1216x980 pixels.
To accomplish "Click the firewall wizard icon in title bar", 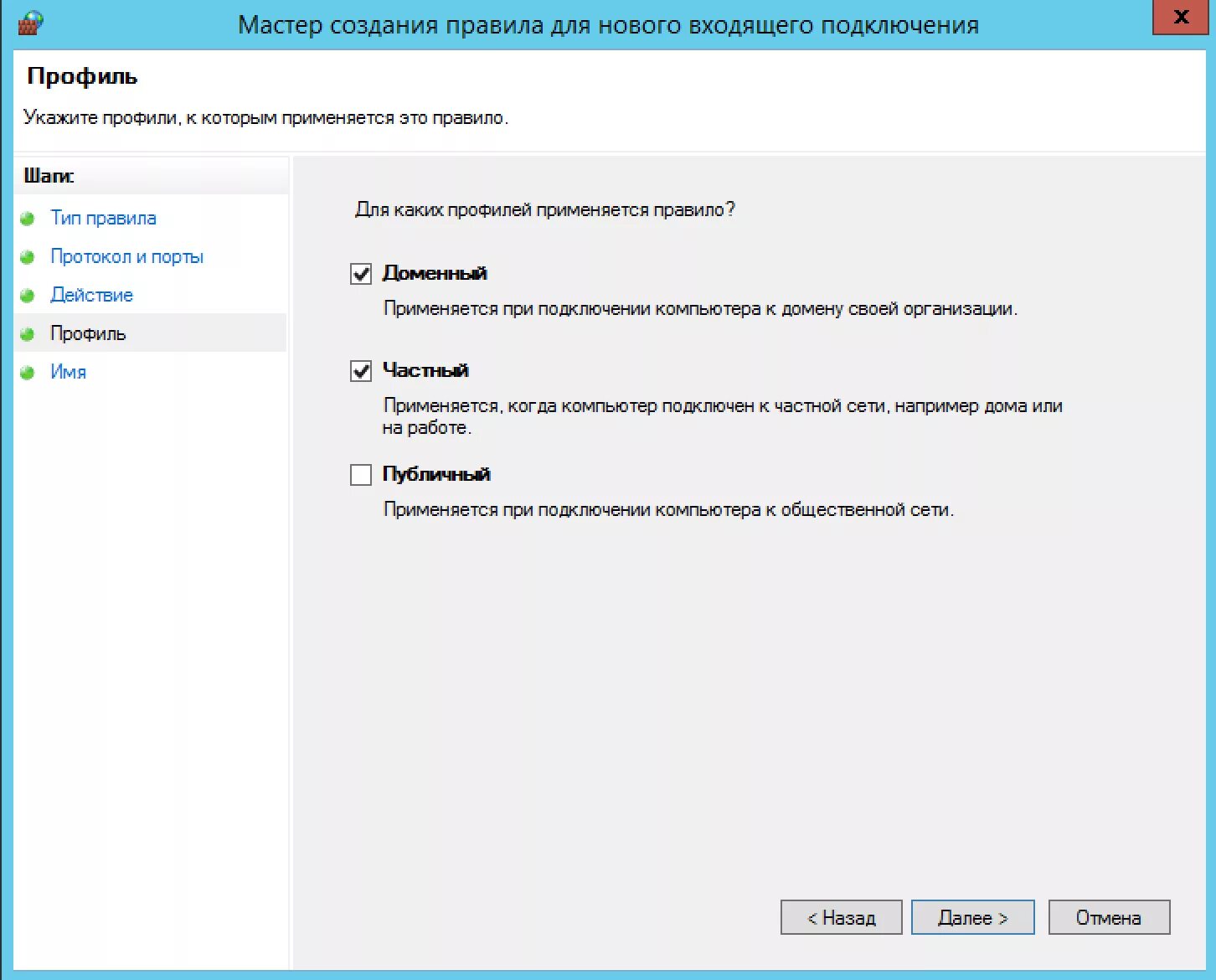I will pyautogui.click(x=29, y=23).
